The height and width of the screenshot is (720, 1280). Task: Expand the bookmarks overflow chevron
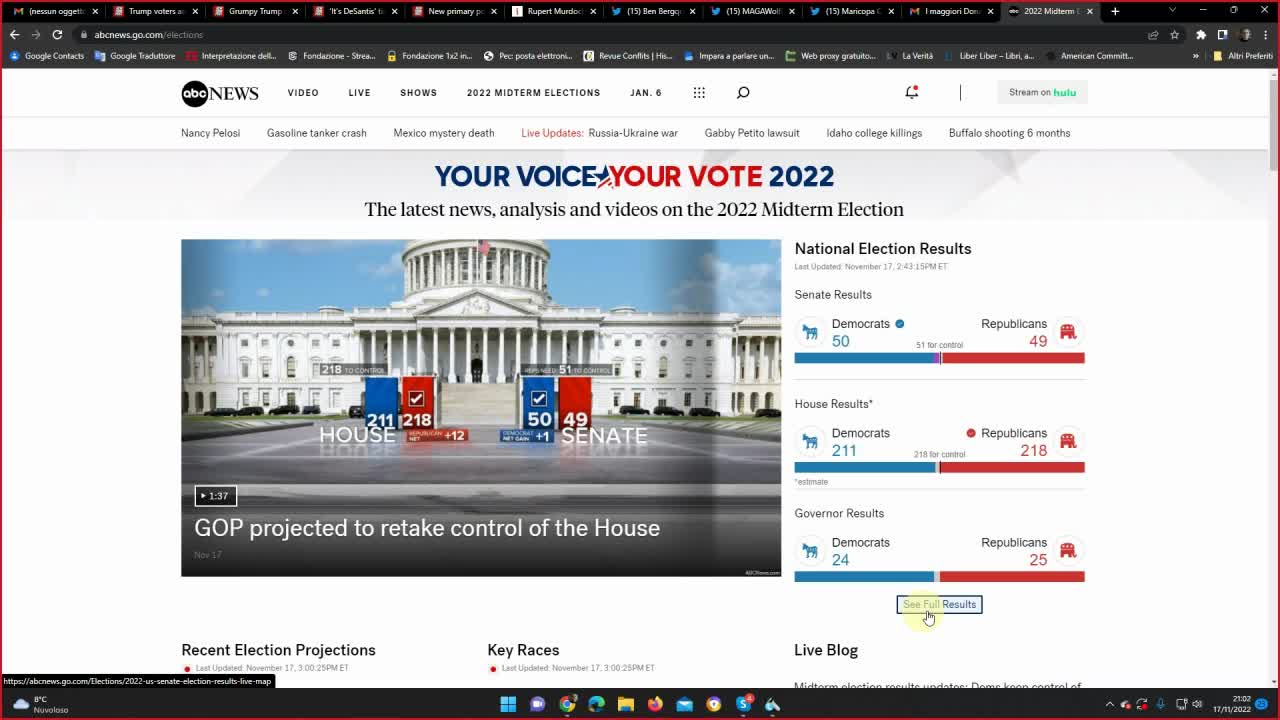click(x=1196, y=56)
